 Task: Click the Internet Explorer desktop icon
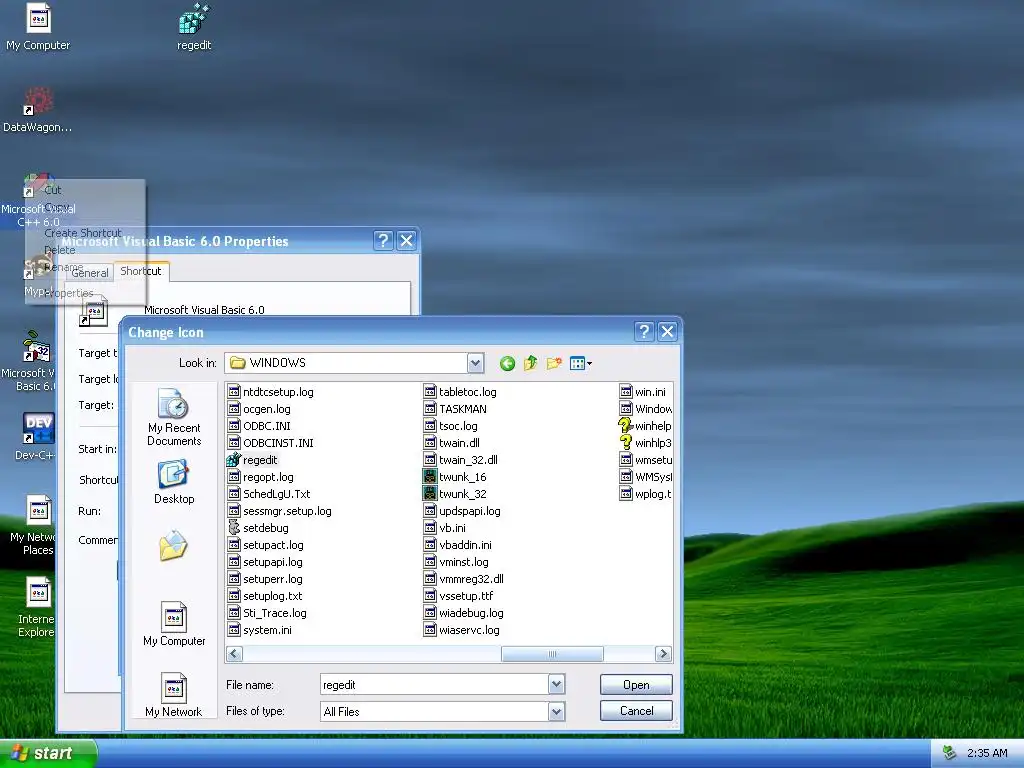coord(36,607)
